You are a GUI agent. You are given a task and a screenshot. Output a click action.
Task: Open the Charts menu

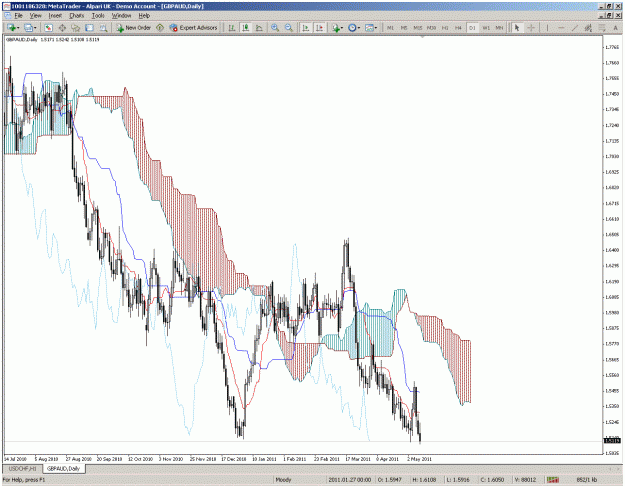click(x=77, y=16)
